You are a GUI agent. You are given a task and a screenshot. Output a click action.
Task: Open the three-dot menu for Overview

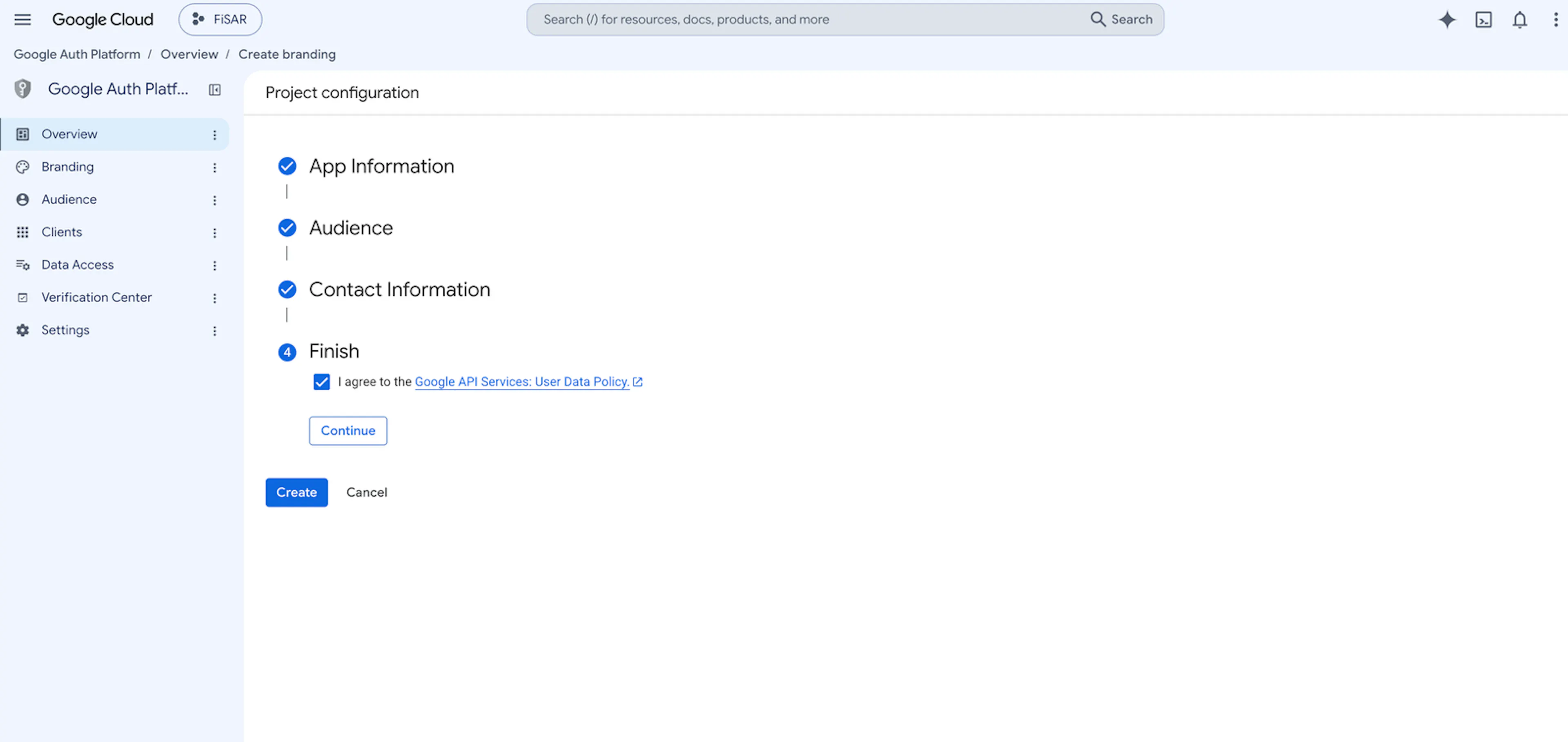[214, 134]
